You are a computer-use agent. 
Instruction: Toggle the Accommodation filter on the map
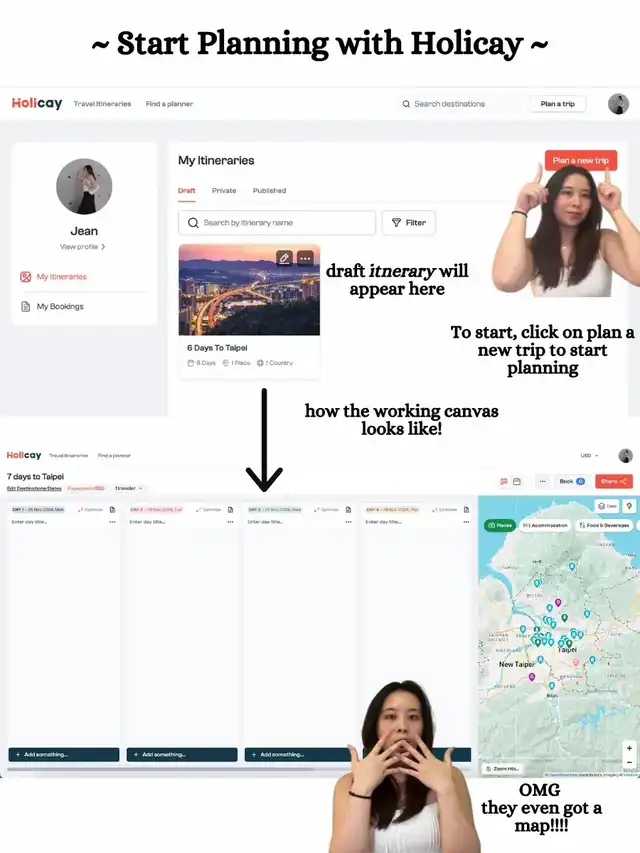point(544,525)
